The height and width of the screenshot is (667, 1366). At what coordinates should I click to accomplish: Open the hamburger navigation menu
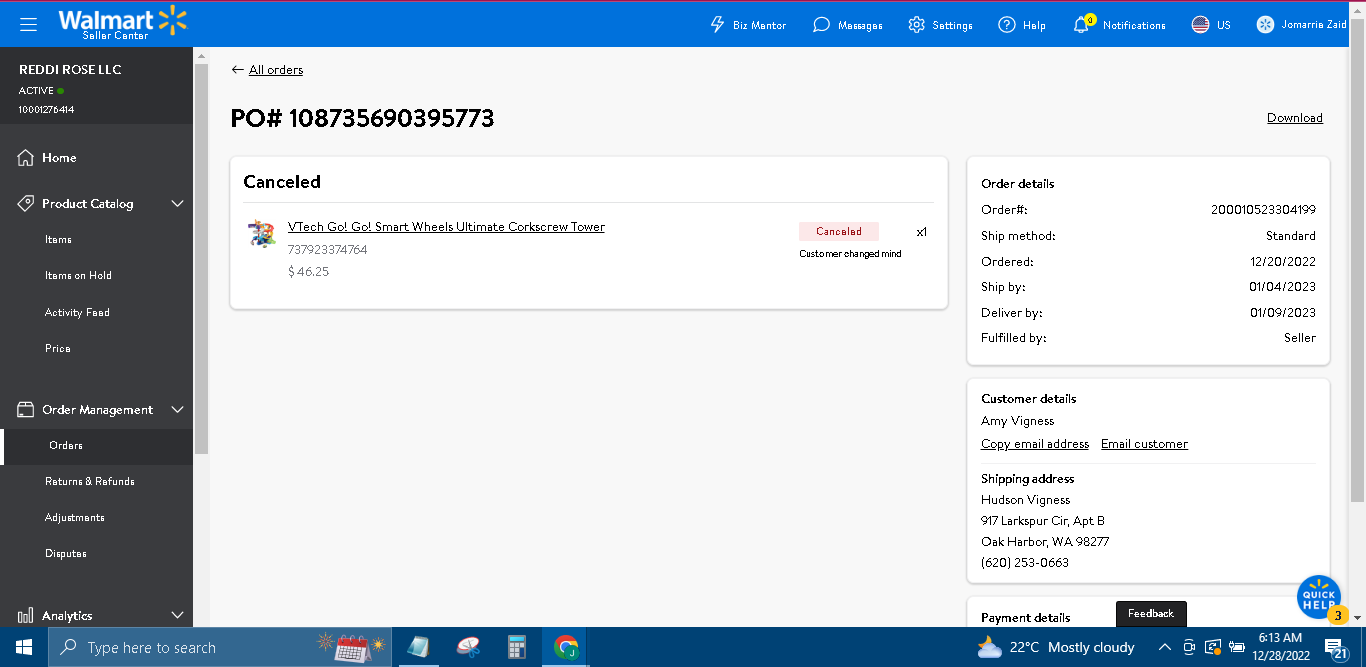click(x=28, y=24)
